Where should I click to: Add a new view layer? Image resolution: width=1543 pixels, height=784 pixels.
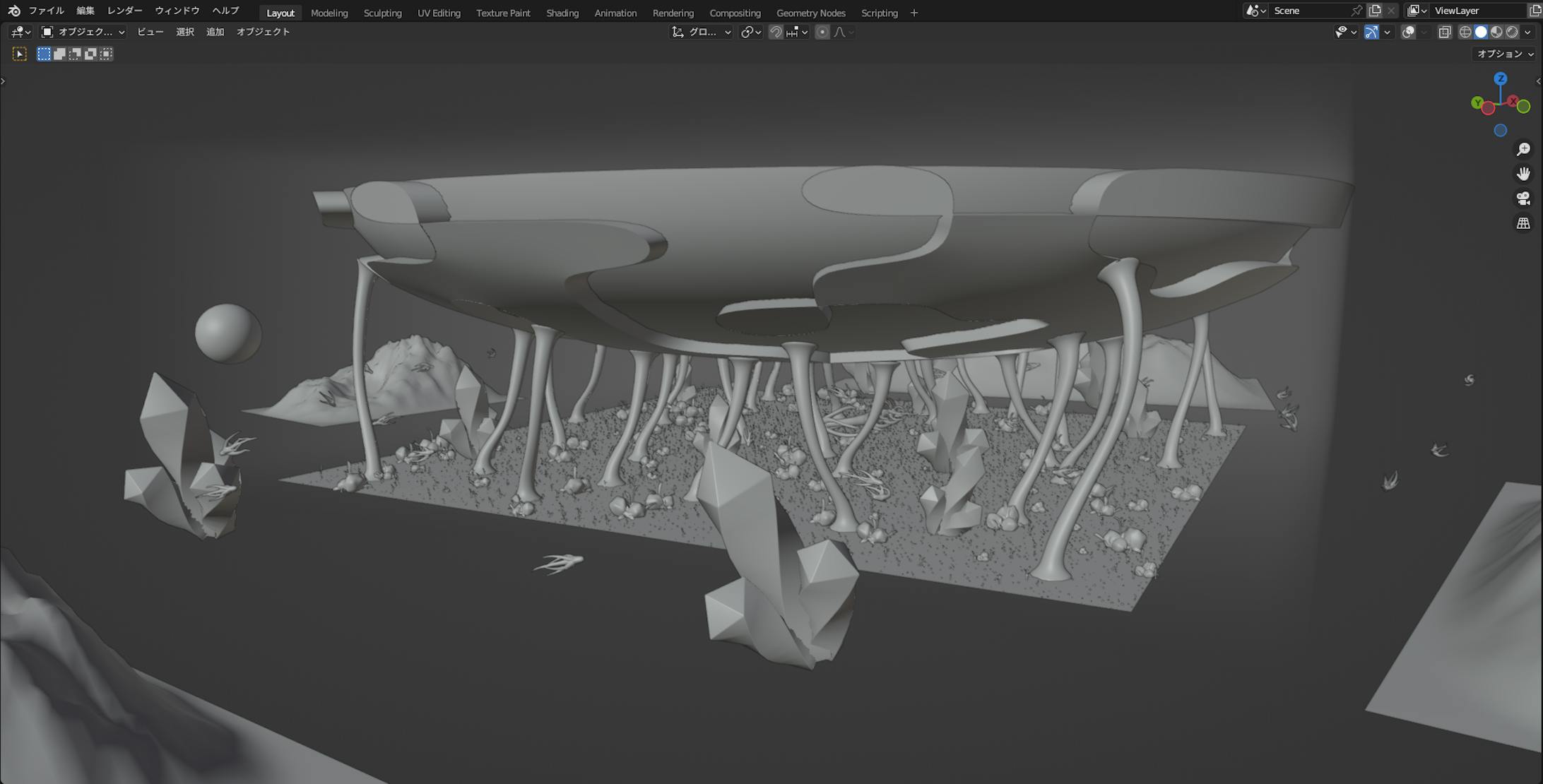(x=1535, y=11)
